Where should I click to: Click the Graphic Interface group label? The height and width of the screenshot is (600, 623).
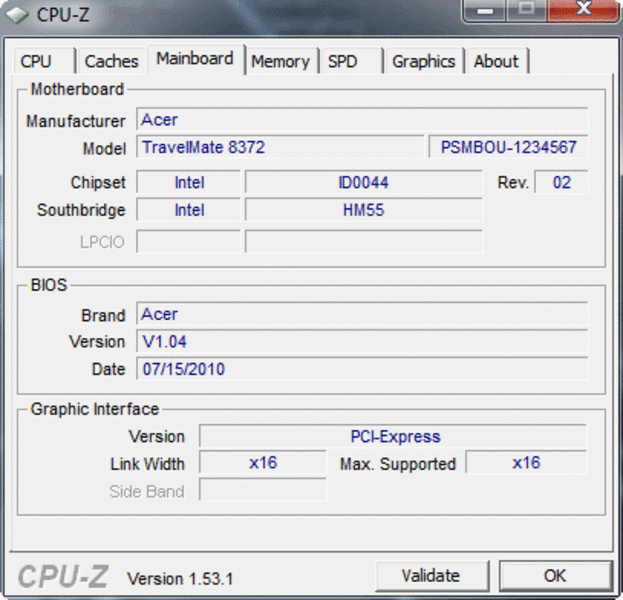pyautogui.click(x=95, y=409)
